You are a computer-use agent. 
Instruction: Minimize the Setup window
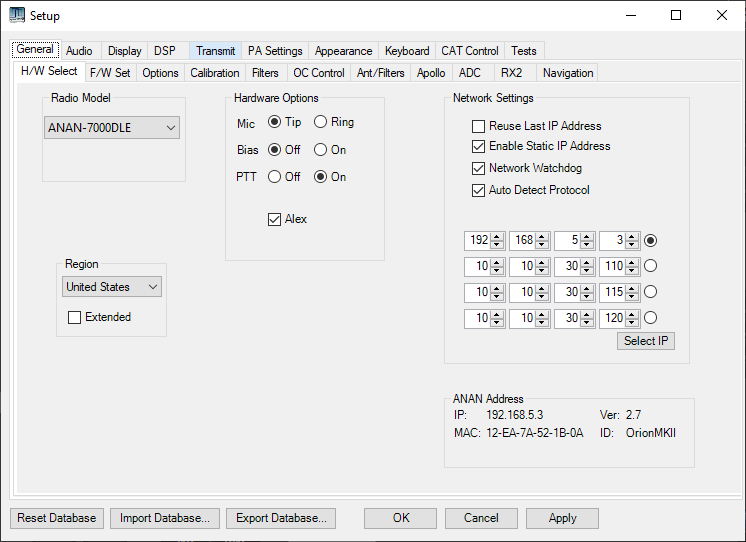[x=631, y=15]
